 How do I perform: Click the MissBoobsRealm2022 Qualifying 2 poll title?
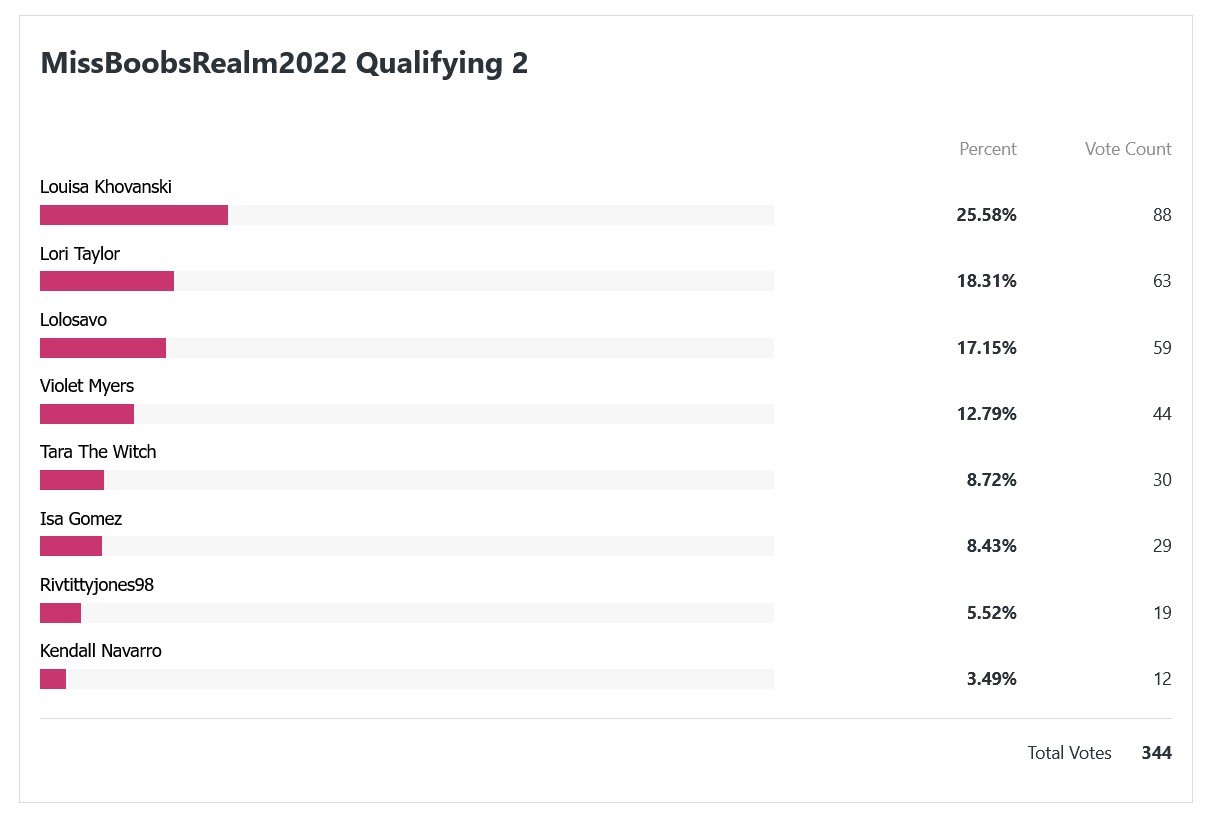pyautogui.click(x=284, y=64)
